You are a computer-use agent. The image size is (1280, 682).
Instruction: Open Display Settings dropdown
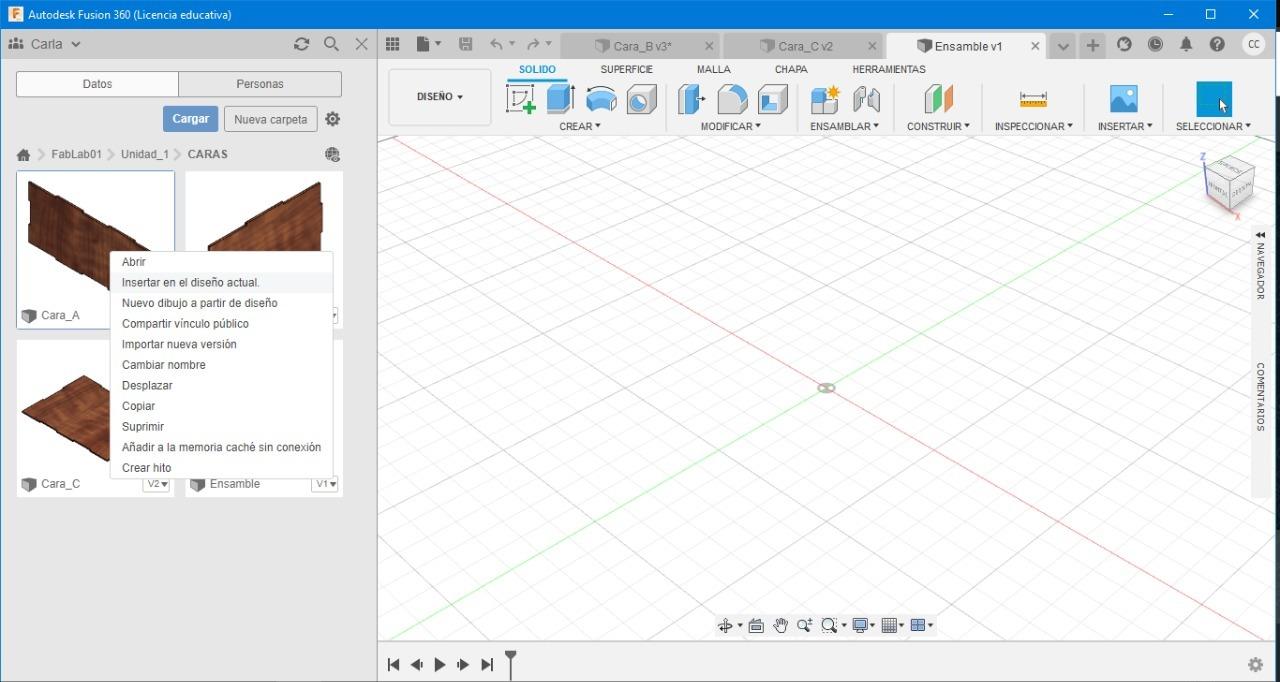[863, 626]
